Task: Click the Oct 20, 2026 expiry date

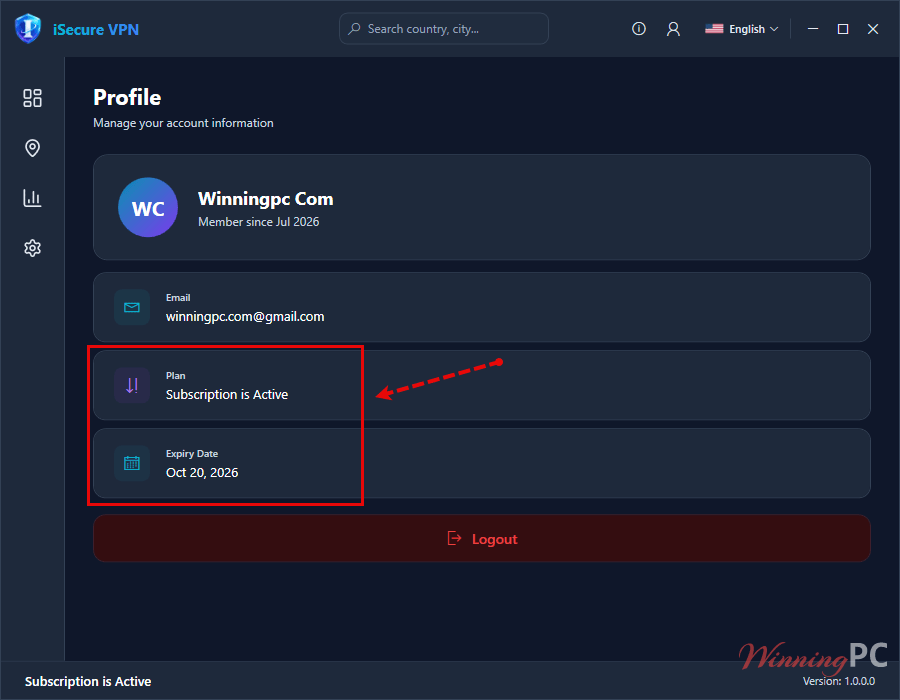Action: [202, 472]
